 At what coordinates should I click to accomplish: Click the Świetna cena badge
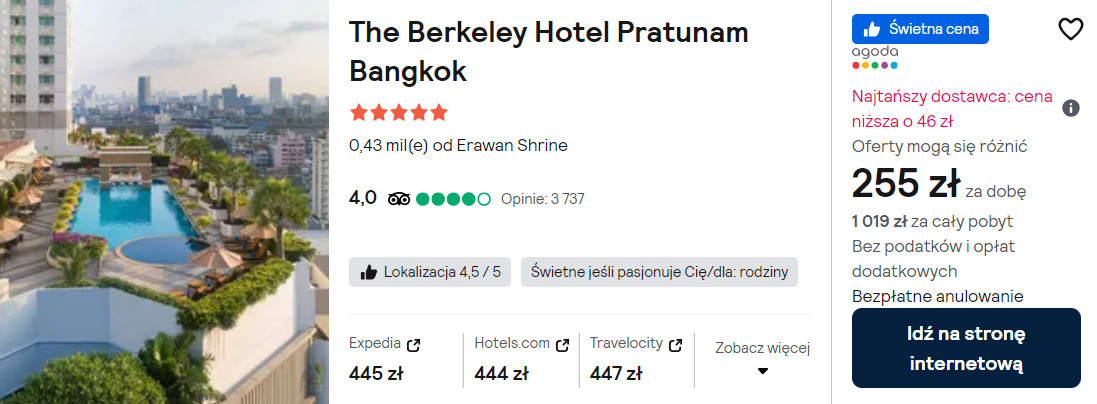[920, 29]
